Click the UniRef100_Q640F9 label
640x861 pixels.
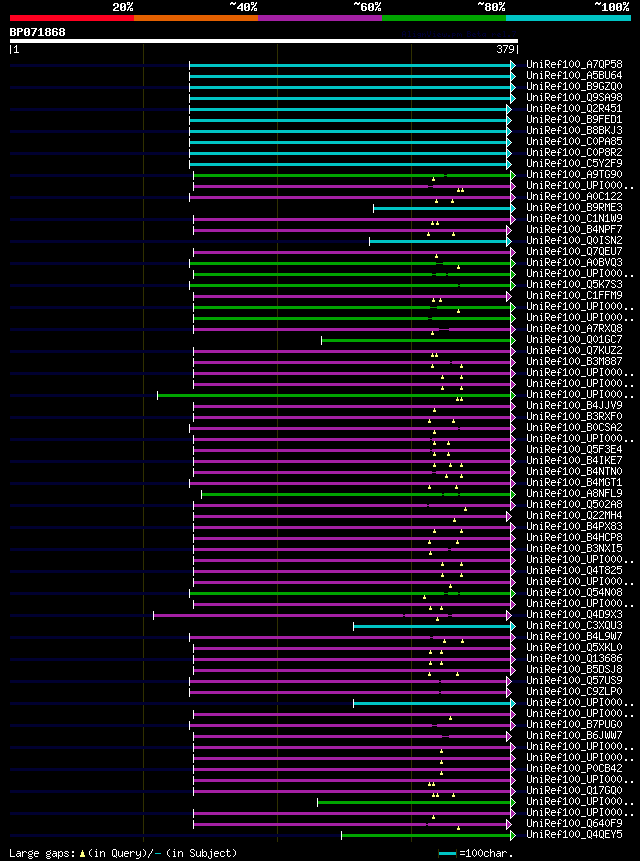pos(574,823)
